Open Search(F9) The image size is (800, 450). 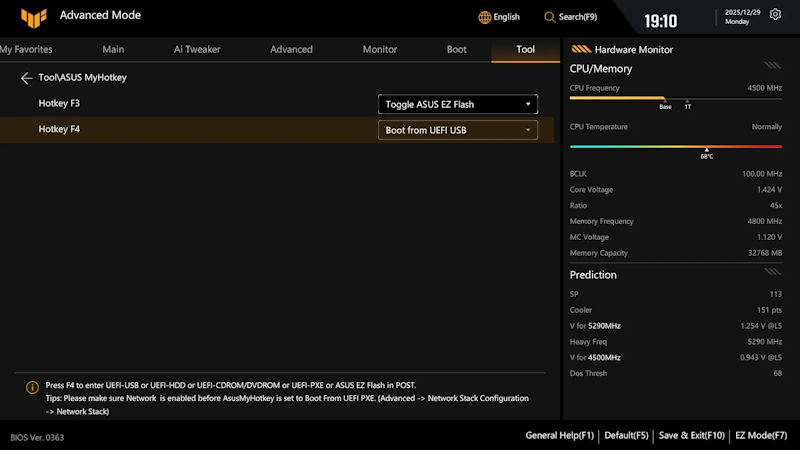pyautogui.click(x=578, y=17)
